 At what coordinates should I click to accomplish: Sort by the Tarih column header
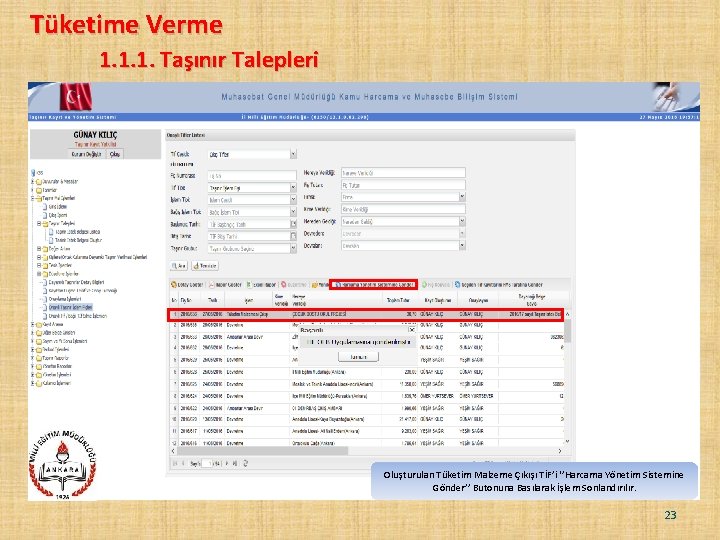pos(212,300)
